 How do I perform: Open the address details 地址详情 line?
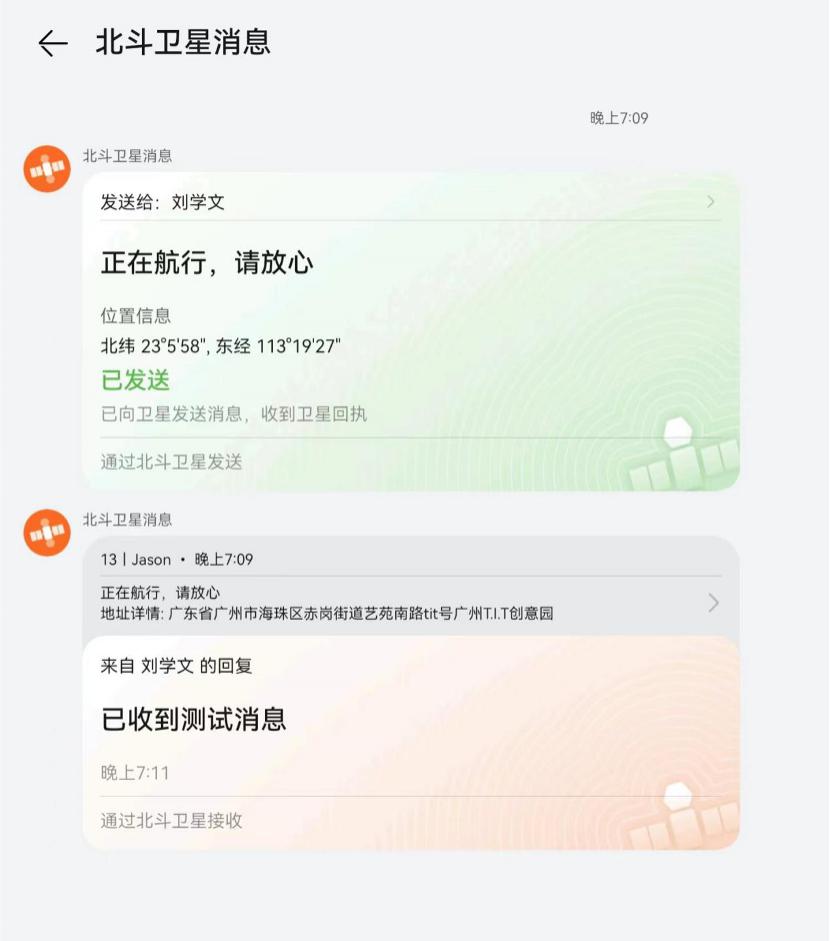click(x=327, y=613)
